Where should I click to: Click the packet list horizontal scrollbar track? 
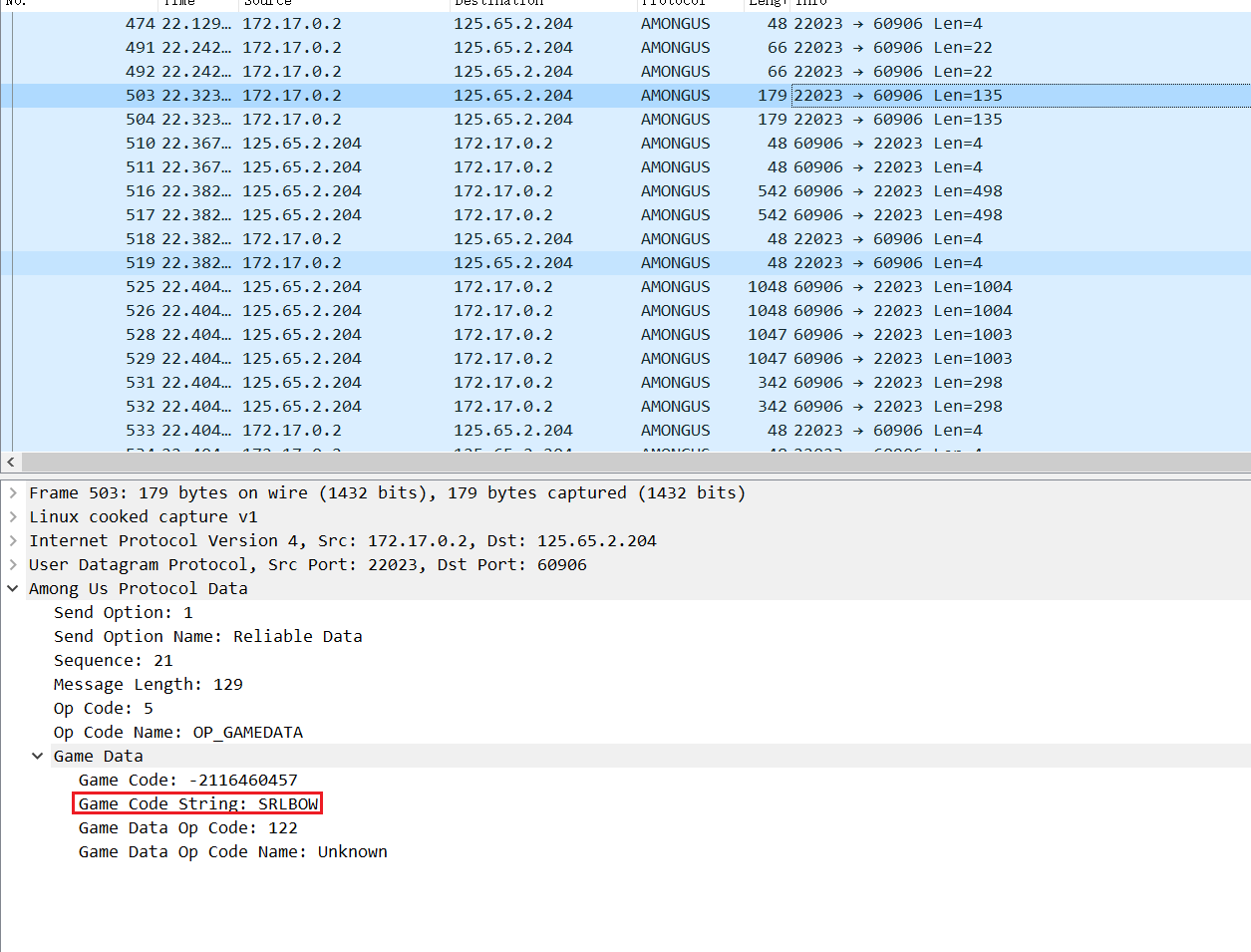[x=636, y=462]
